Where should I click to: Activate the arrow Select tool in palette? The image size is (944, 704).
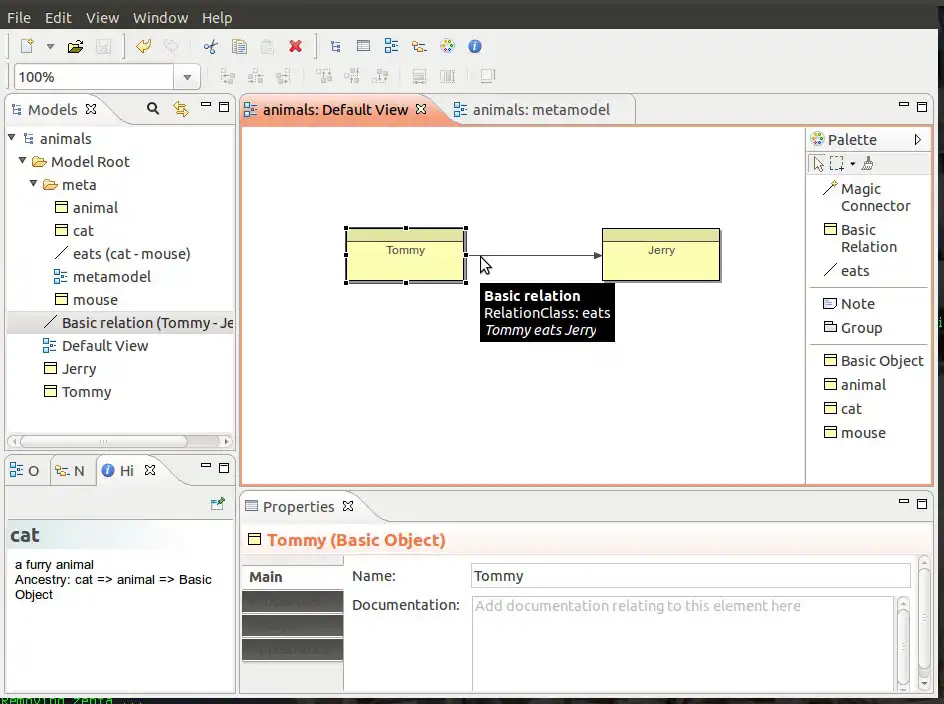pyautogui.click(x=819, y=164)
